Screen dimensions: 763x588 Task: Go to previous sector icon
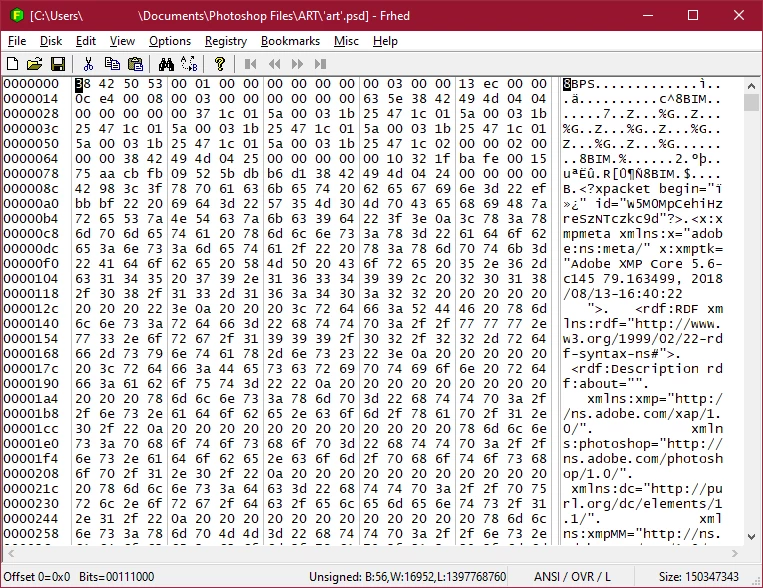click(x=274, y=64)
